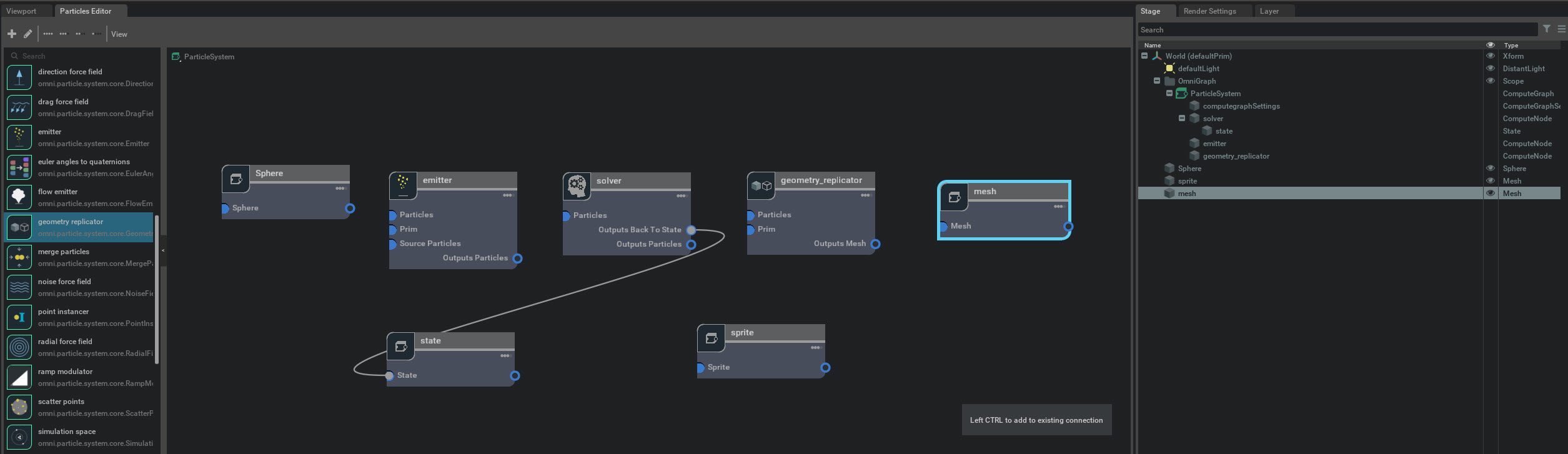Toggle visibility of defaultLight
Viewport: 1568px width, 454px height.
click(x=1491, y=69)
